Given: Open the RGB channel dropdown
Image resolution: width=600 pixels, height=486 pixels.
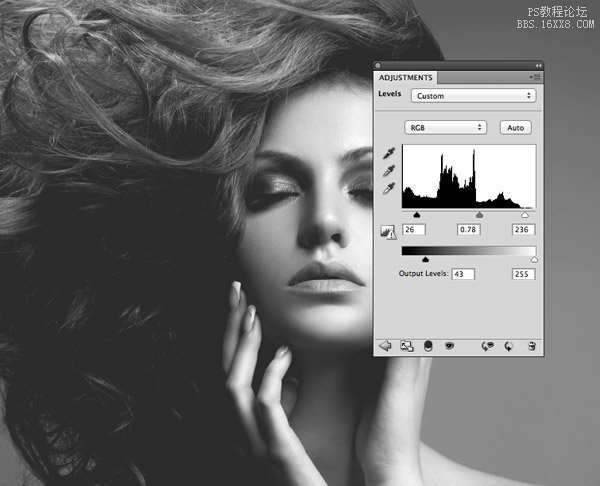Looking at the screenshot, I should coord(445,127).
